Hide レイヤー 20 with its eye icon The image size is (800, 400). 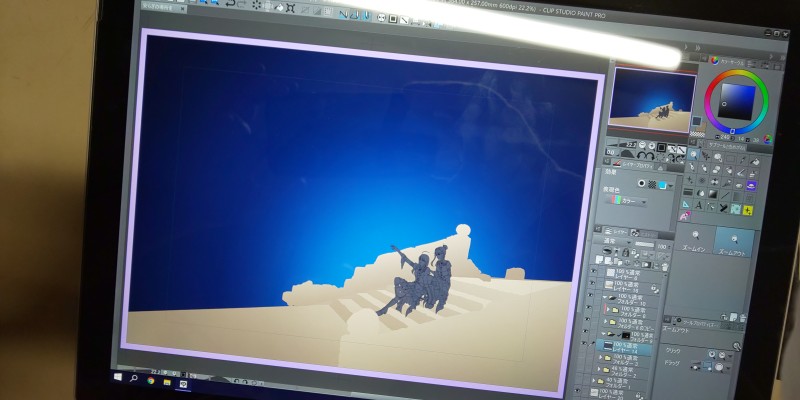click(579, 390)
